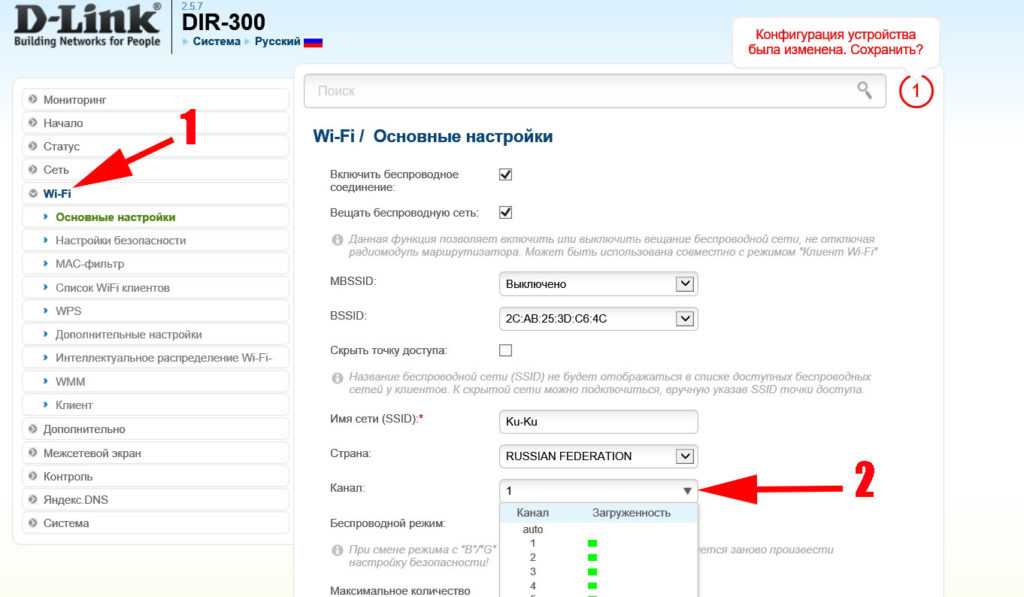Viewport: 1024px width, 597px height.
Task: Select auto in channel list
Action: tap(532, 528)
